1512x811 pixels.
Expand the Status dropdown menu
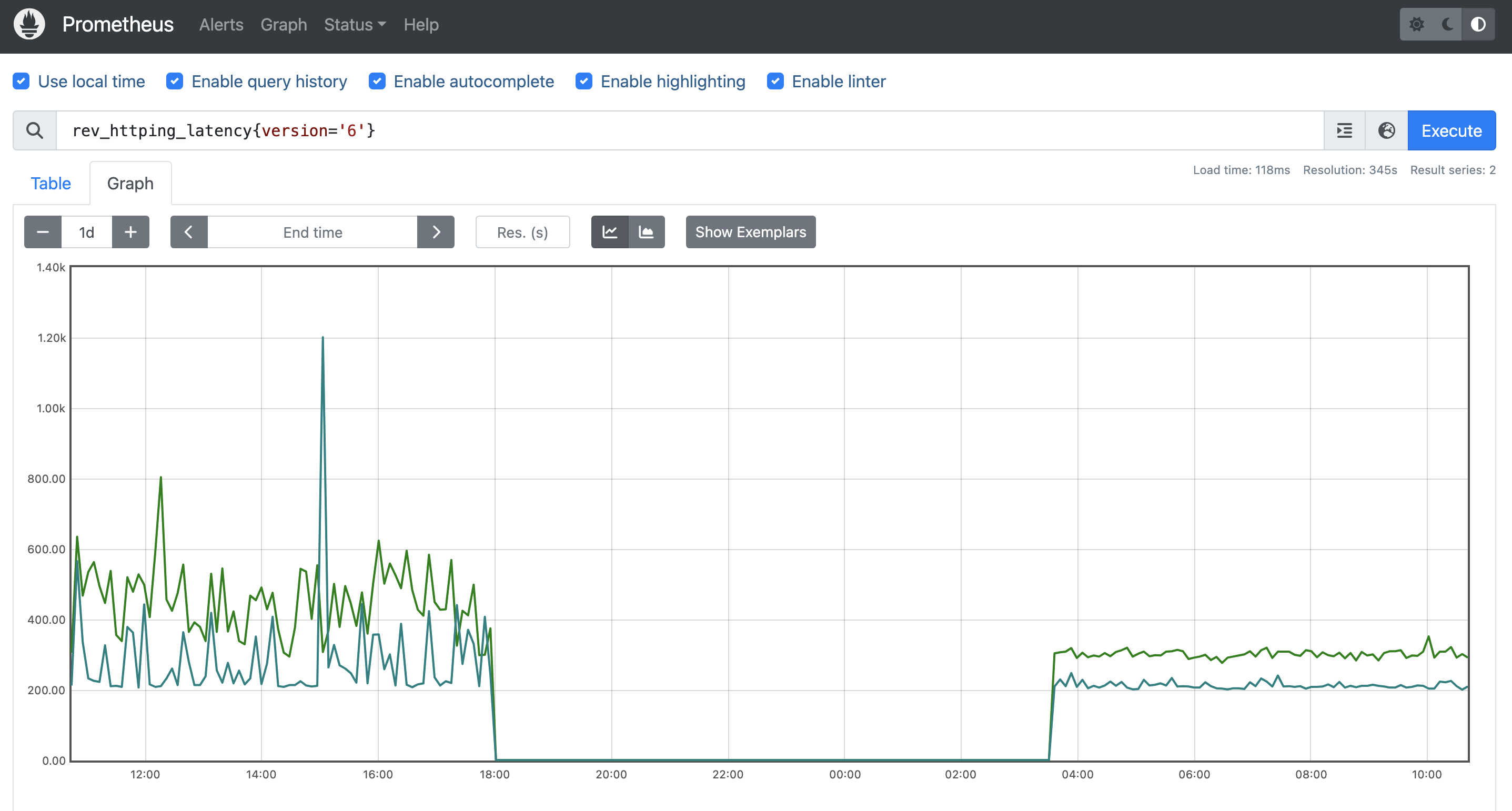(x=355, y=25)
